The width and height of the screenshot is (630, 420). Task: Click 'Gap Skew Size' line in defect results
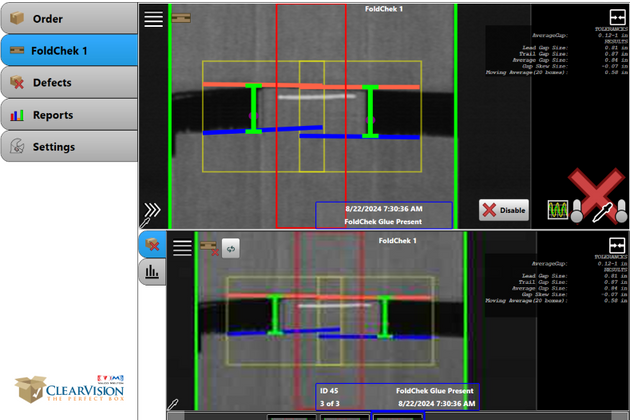(575, 294)
